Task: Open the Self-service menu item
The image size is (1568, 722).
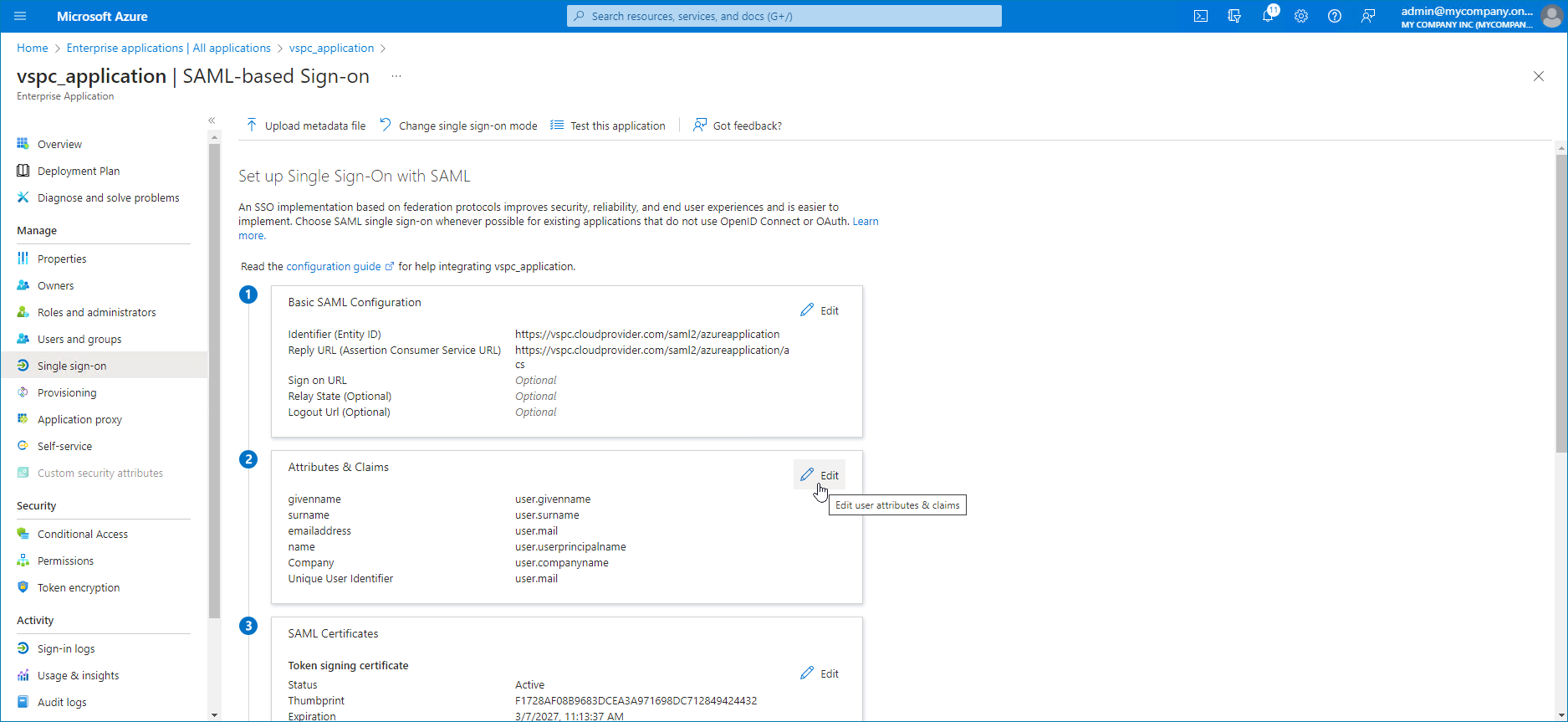Action: click(x=104, y=446)
